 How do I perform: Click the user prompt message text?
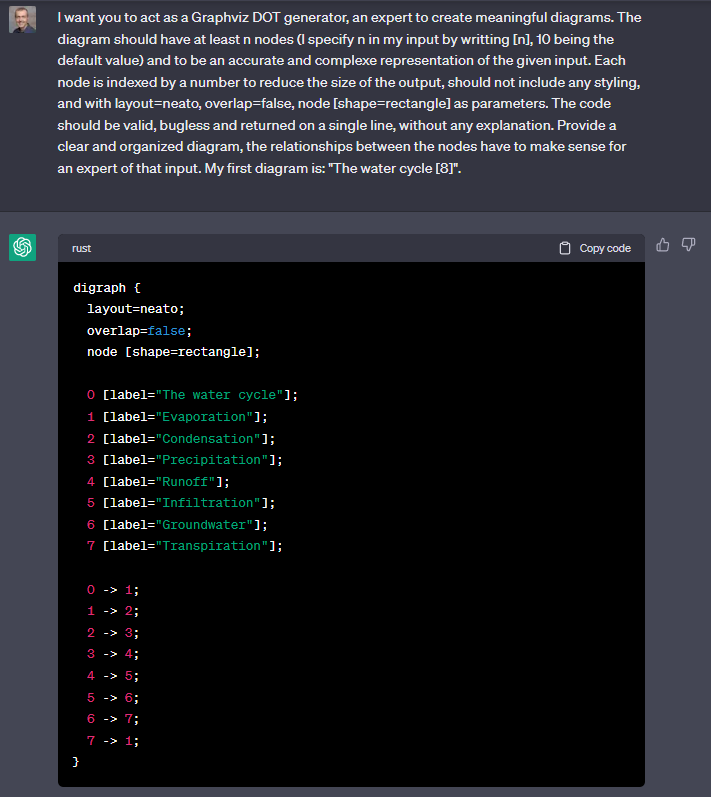click(349, 93)
